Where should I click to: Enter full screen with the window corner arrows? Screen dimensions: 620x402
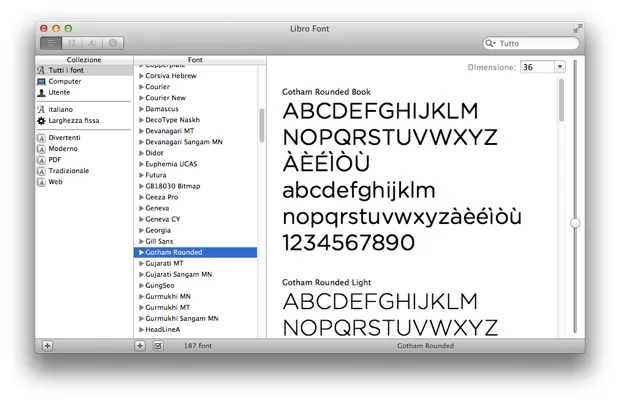578,28
